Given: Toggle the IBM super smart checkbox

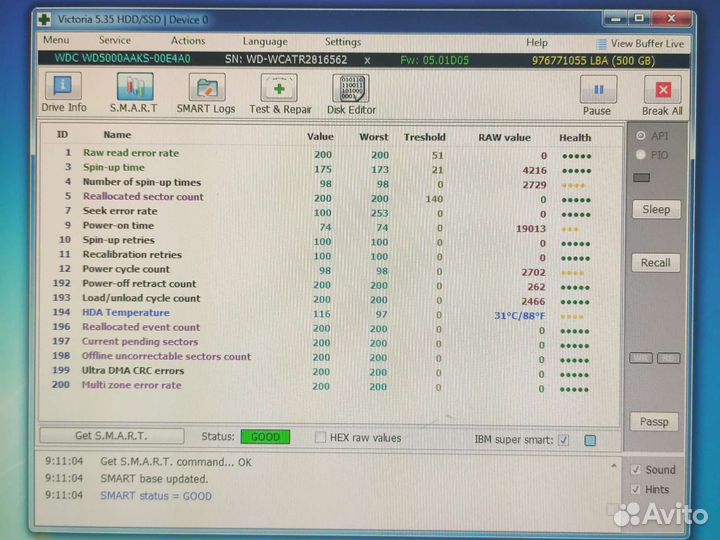Looking at the screenshot, I should click(x=563, y=439).
